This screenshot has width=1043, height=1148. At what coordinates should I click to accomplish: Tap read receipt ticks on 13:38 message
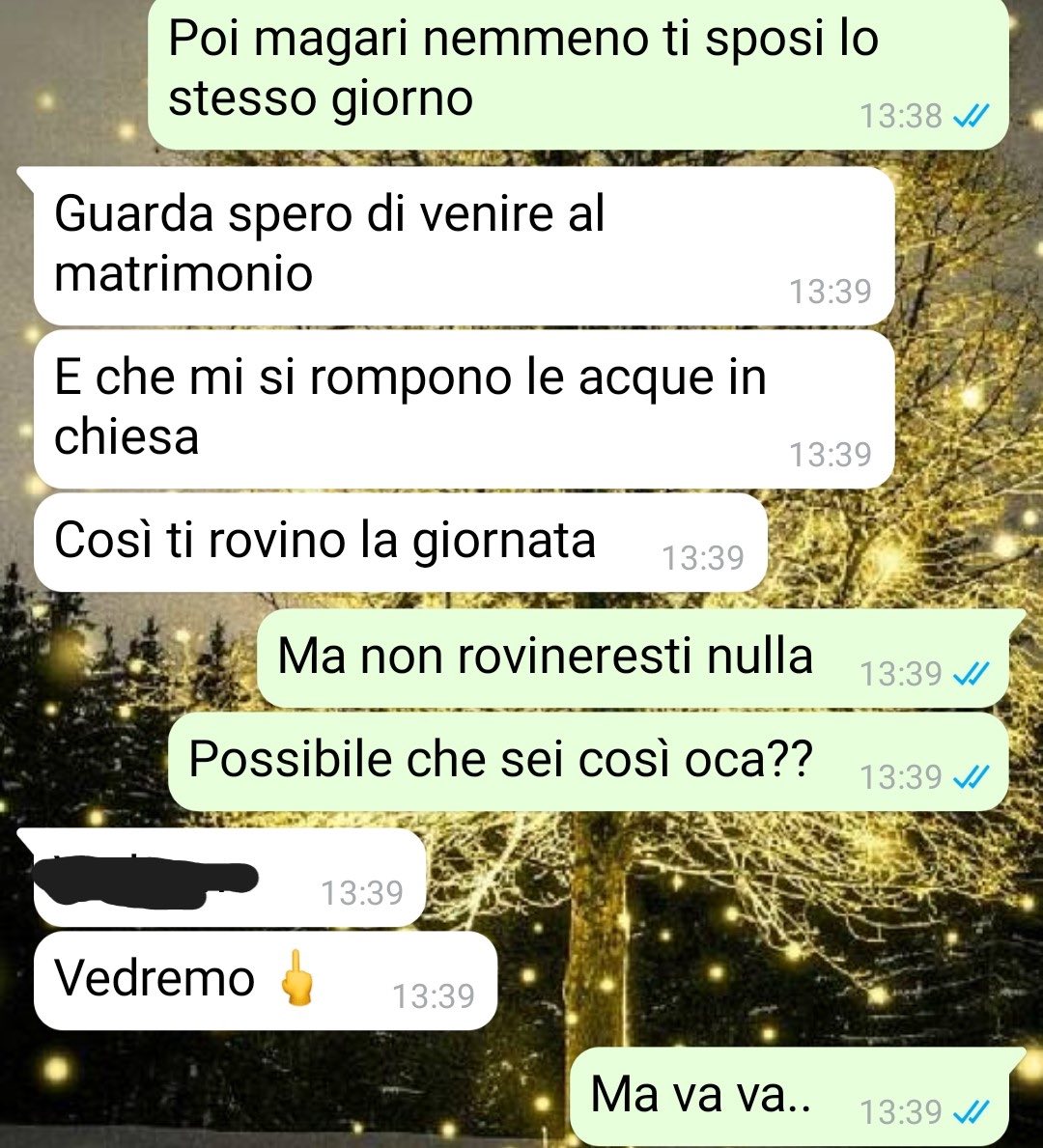972,116
